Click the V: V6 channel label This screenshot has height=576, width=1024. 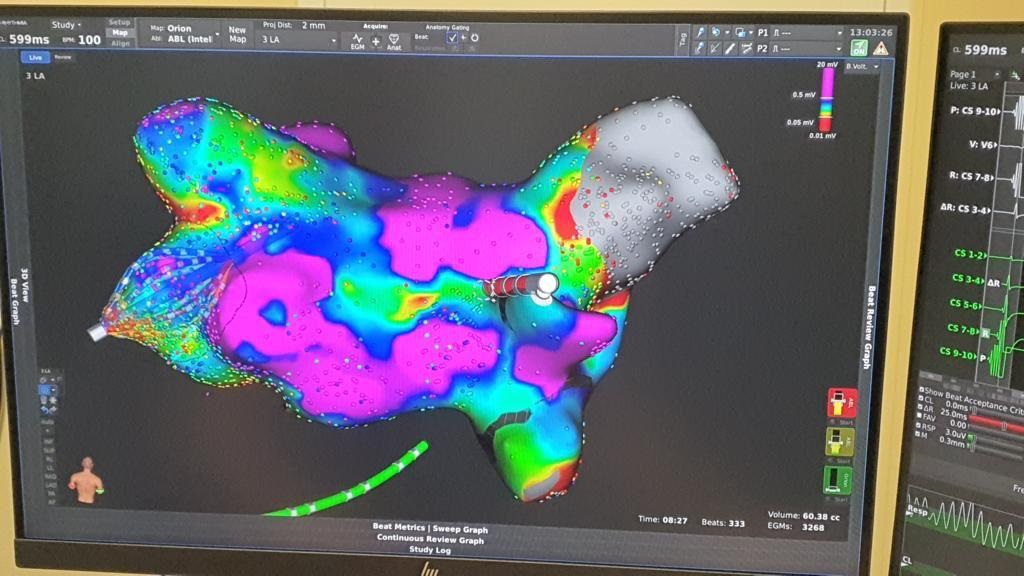pyautogui.click(x=981, y=144)
